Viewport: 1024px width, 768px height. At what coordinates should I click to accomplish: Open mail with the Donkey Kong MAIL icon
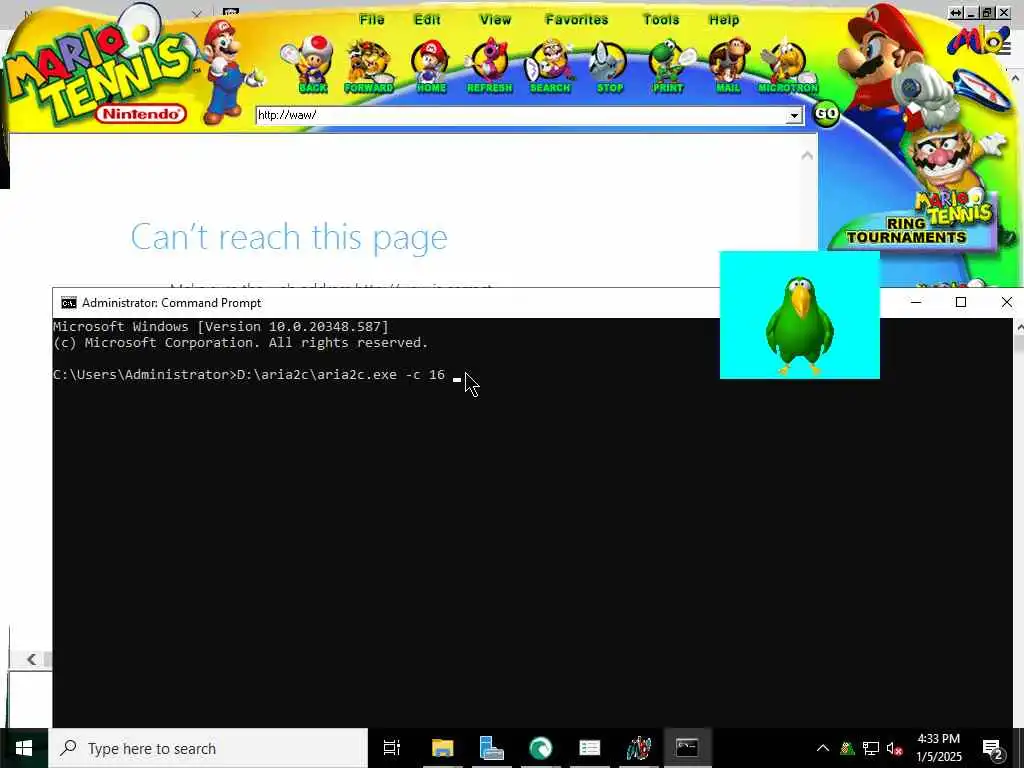(x=728, y=65)
